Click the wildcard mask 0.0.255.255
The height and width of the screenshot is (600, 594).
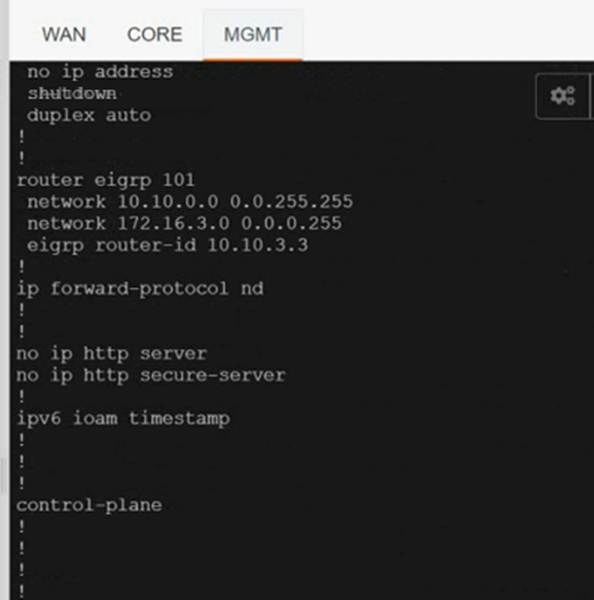coord(291,202)
